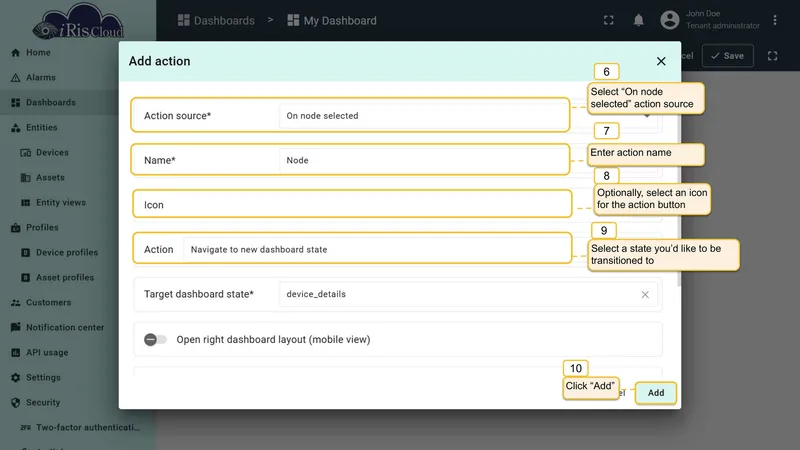
Task: Click the notifications bell icon
Action: pyautogui.click(x=638, y=20)
